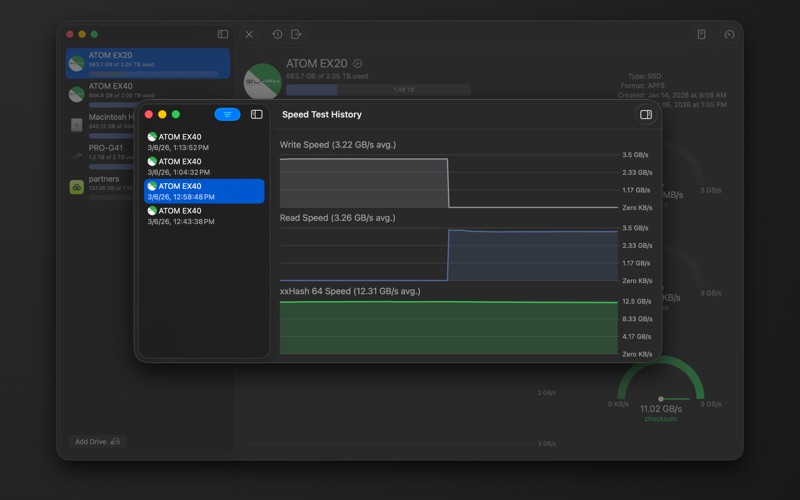The height and width of the screenshot is (500, 800).
Task: Click the Write Speed 3.22 GB/s label
Action: coord(338,144)
